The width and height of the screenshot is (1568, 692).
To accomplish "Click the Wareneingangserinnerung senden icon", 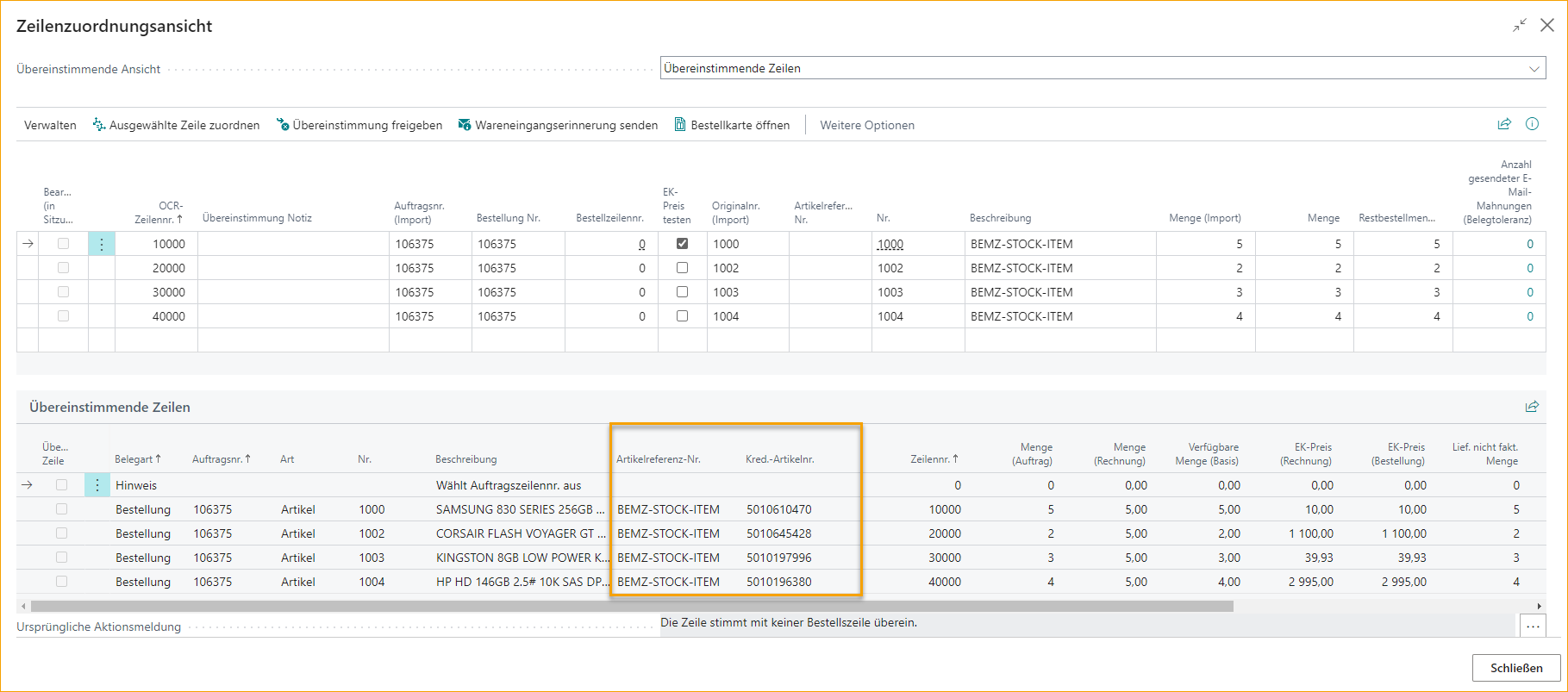I will pyautogui.click(x=465, y=125).
